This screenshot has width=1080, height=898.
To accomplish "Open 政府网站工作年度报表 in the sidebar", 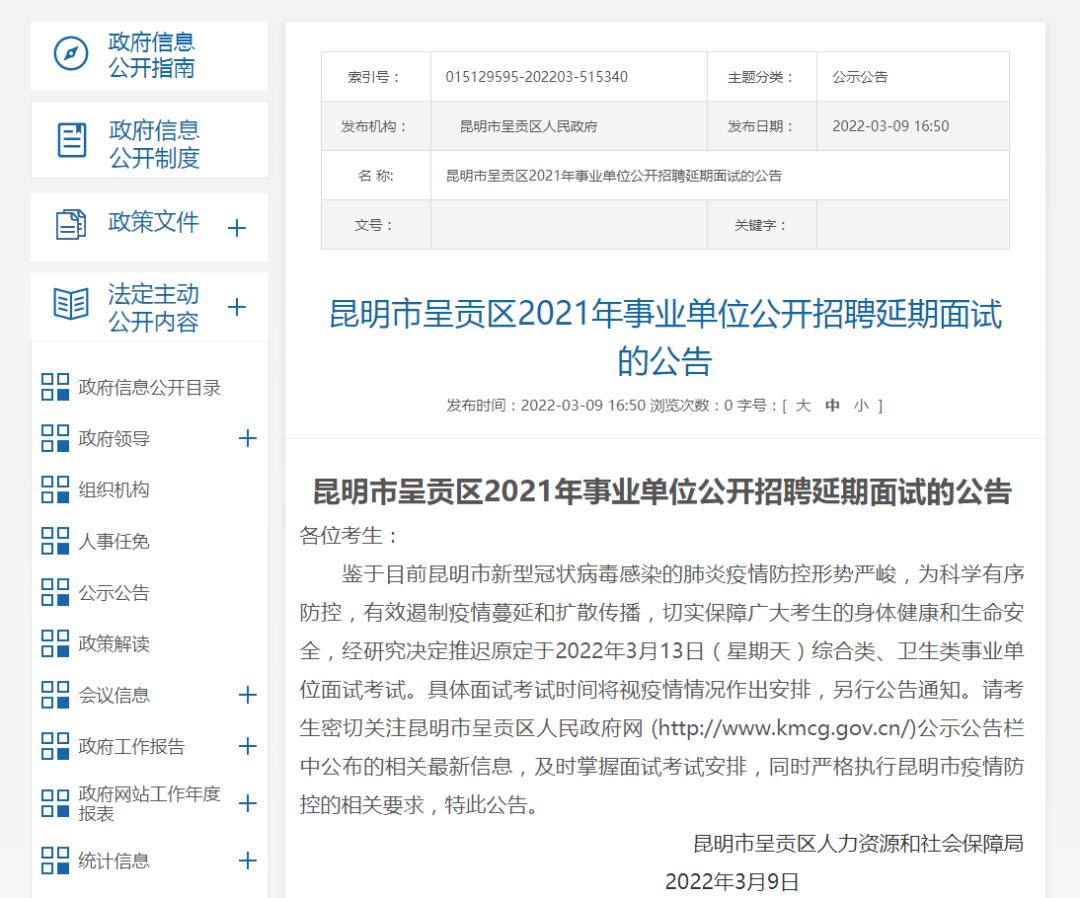I will [149, 803].
